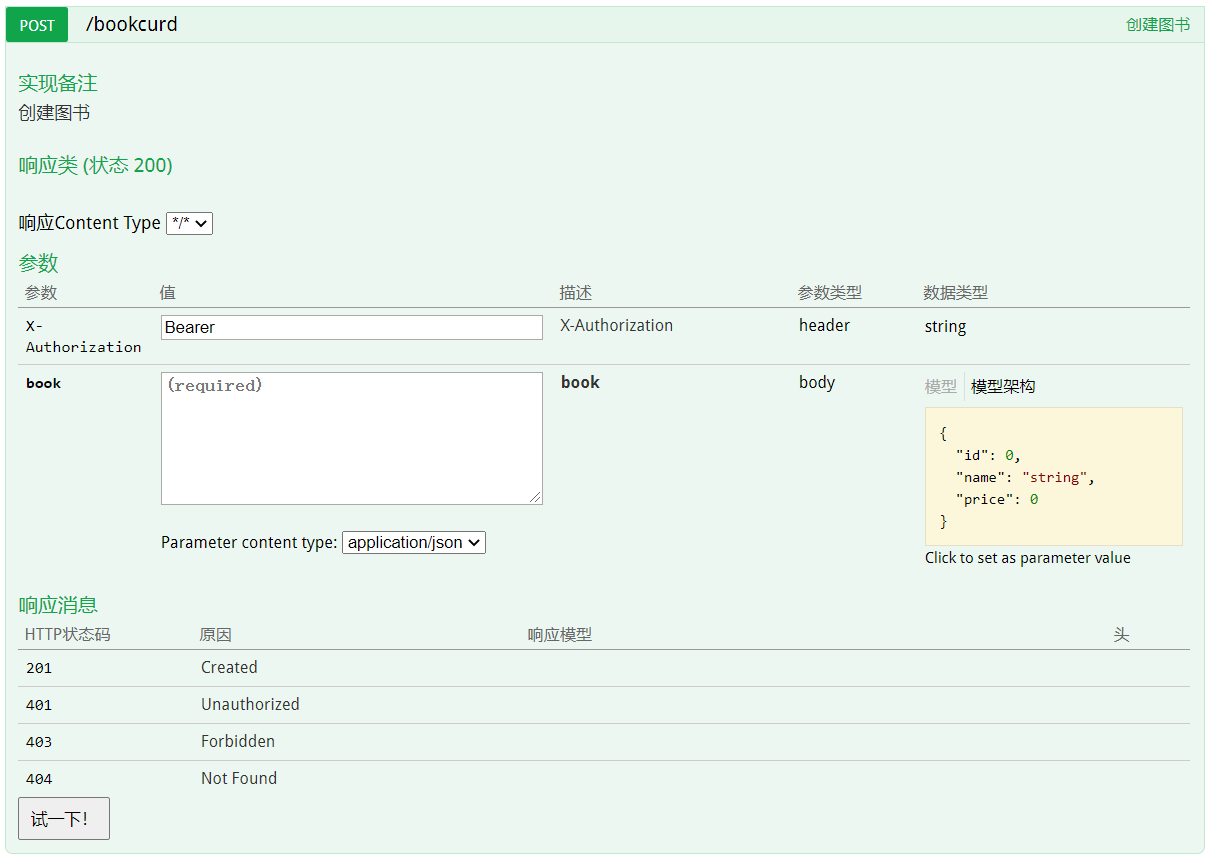The width and height of the screenshot is (1209, 864).
Task: Click the 创建图书 text under 实现备注
Action: point(54,113)
